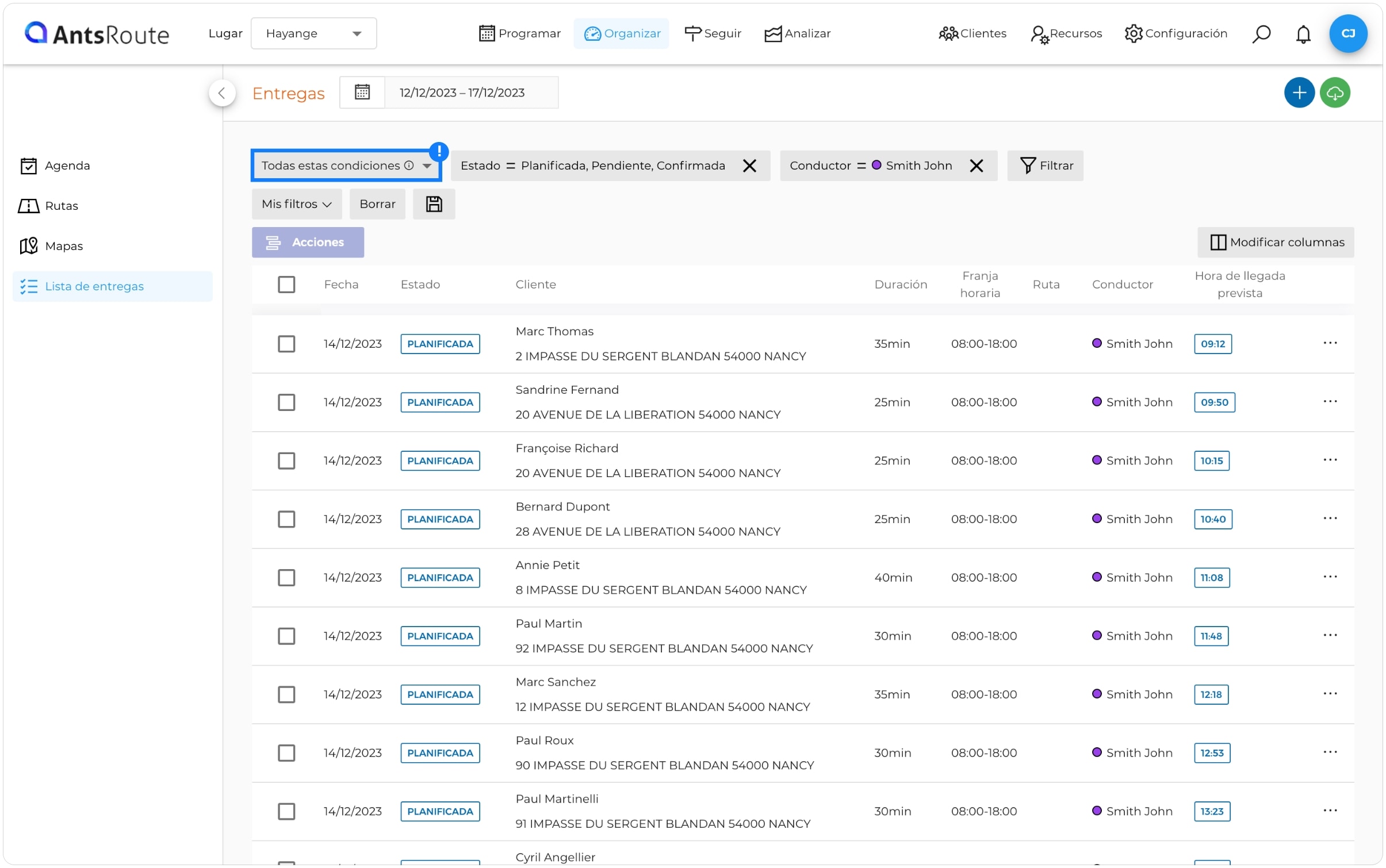Sort by the Cliente column header
Viewport: 1386px width, 868px height.
535,285
